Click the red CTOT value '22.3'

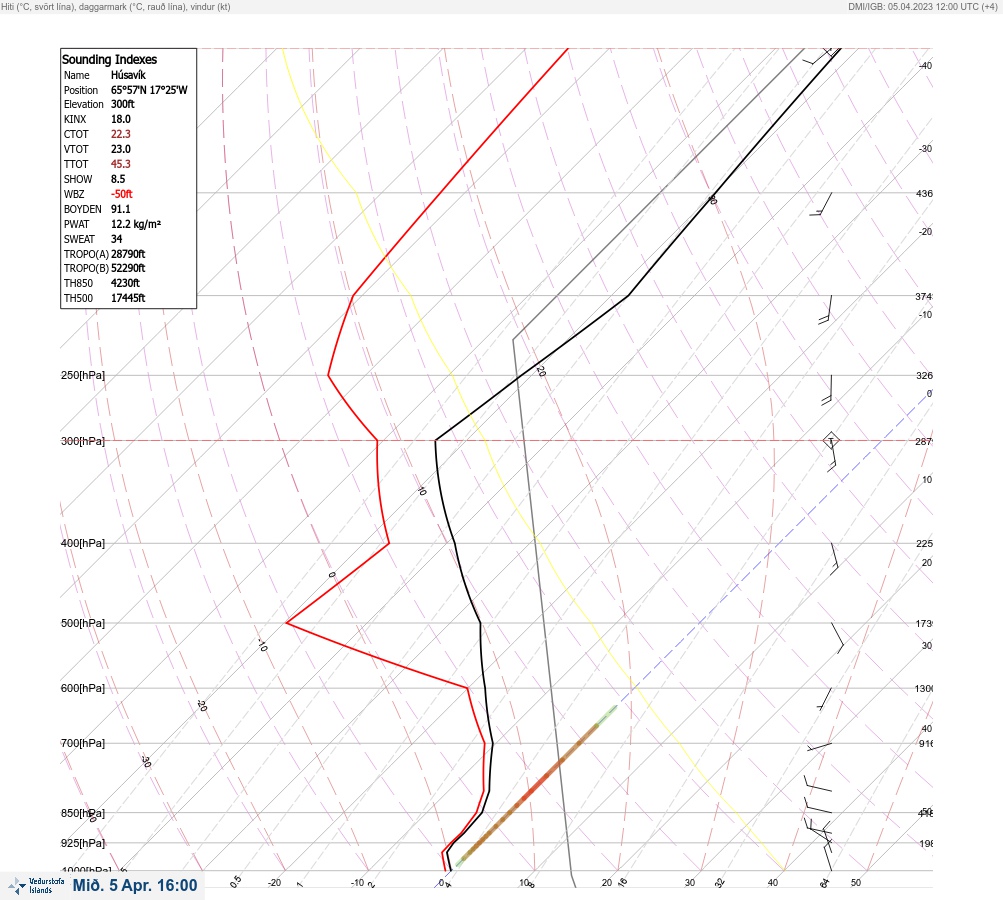coord(120,134)
